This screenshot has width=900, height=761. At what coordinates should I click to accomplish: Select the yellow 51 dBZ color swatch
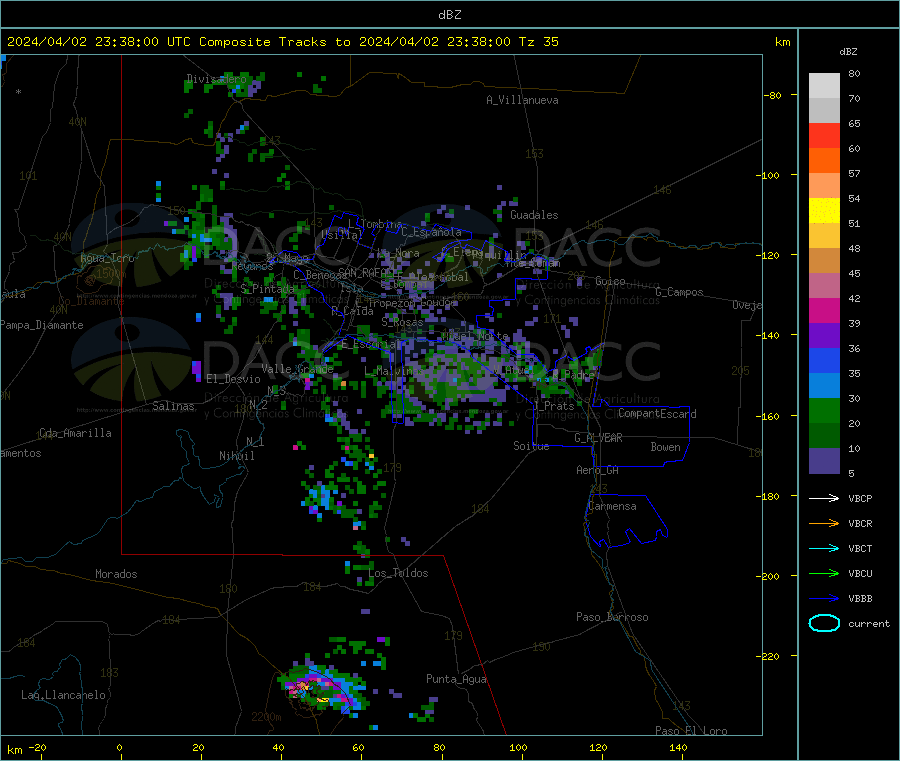(x=824, y=211)
